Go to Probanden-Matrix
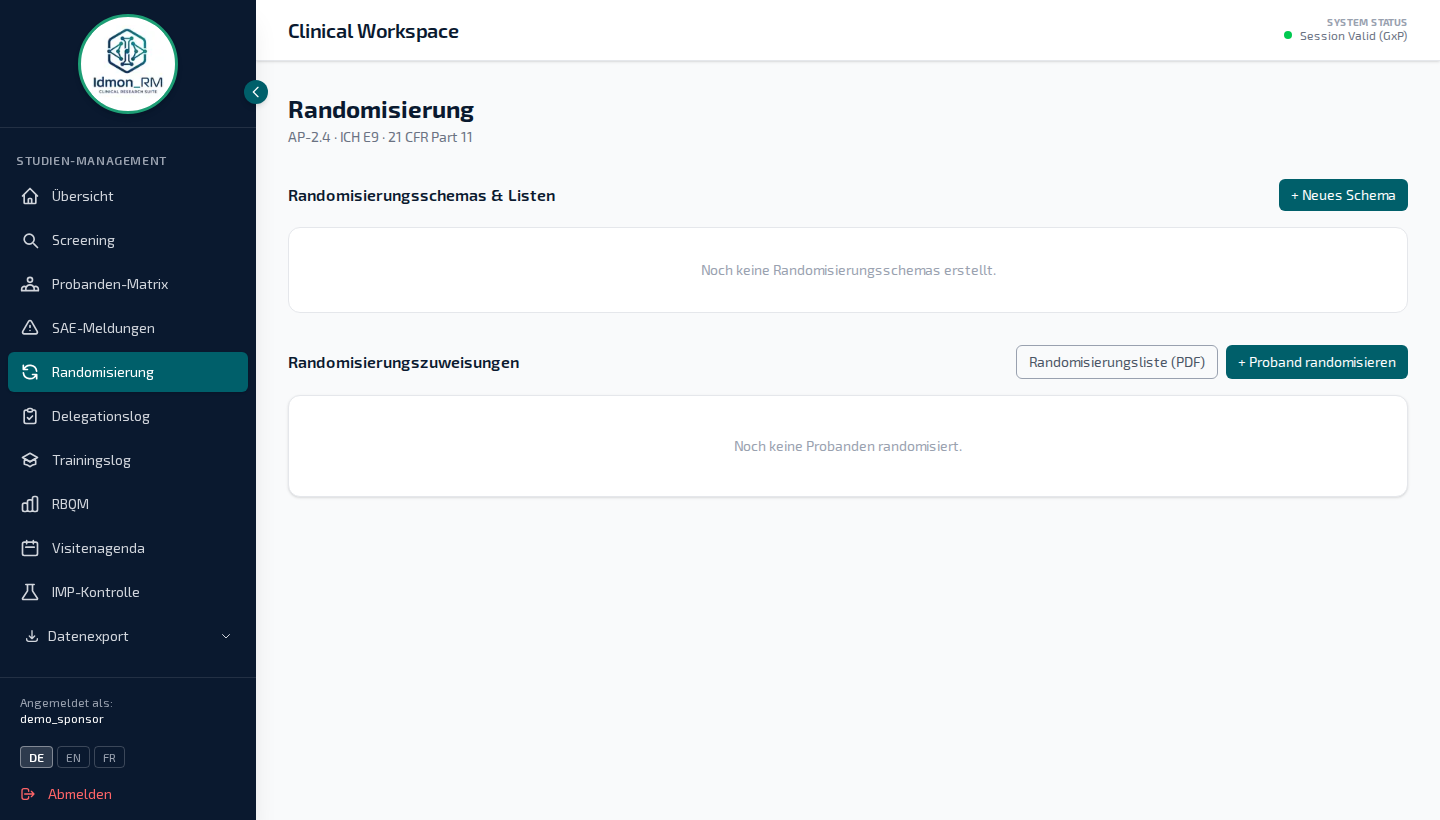This screenshot has height=820, width=1440. tap(128, 284)
